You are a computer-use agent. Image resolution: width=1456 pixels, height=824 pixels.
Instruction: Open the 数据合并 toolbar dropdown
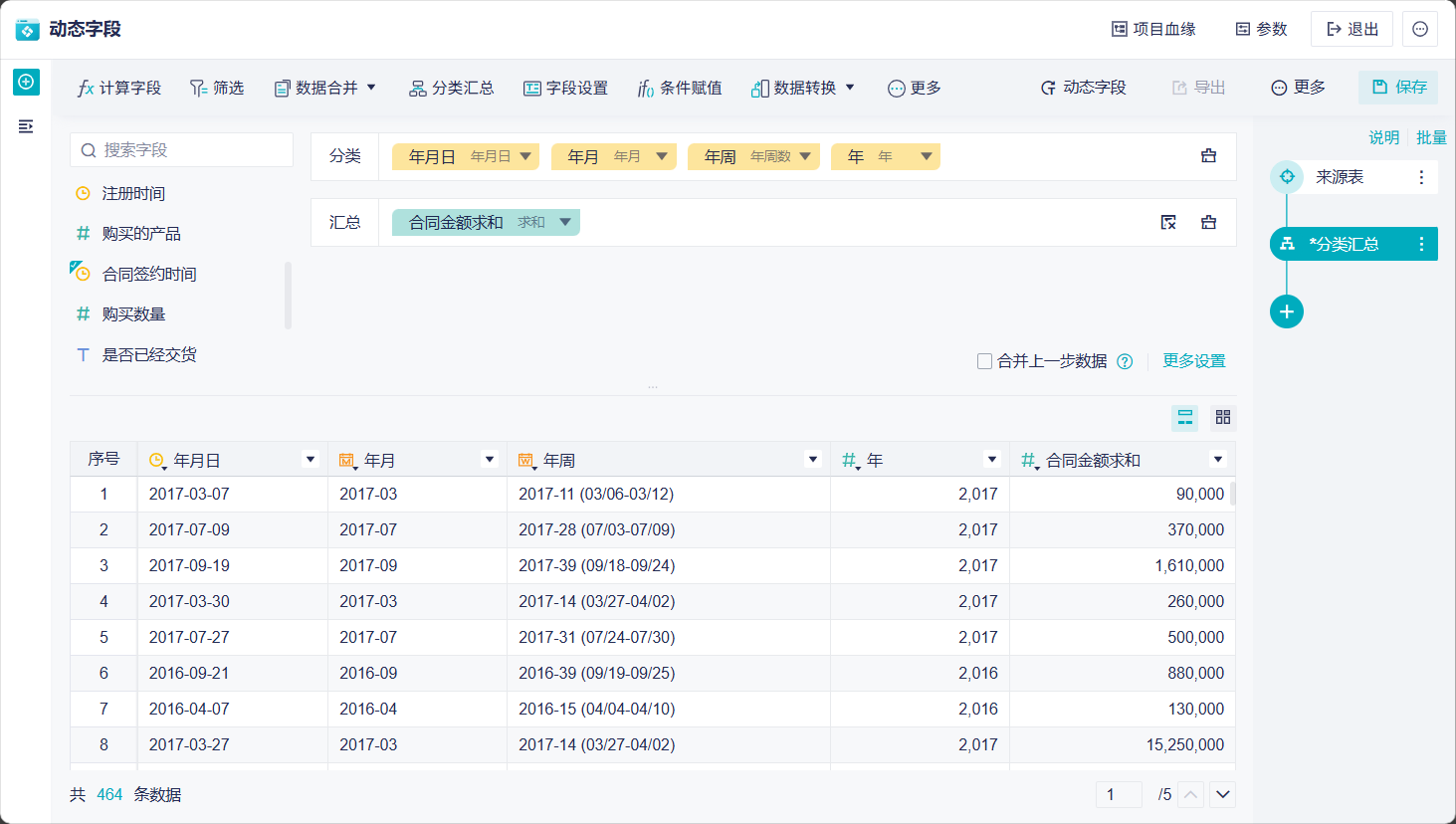(x=325, y=88)
